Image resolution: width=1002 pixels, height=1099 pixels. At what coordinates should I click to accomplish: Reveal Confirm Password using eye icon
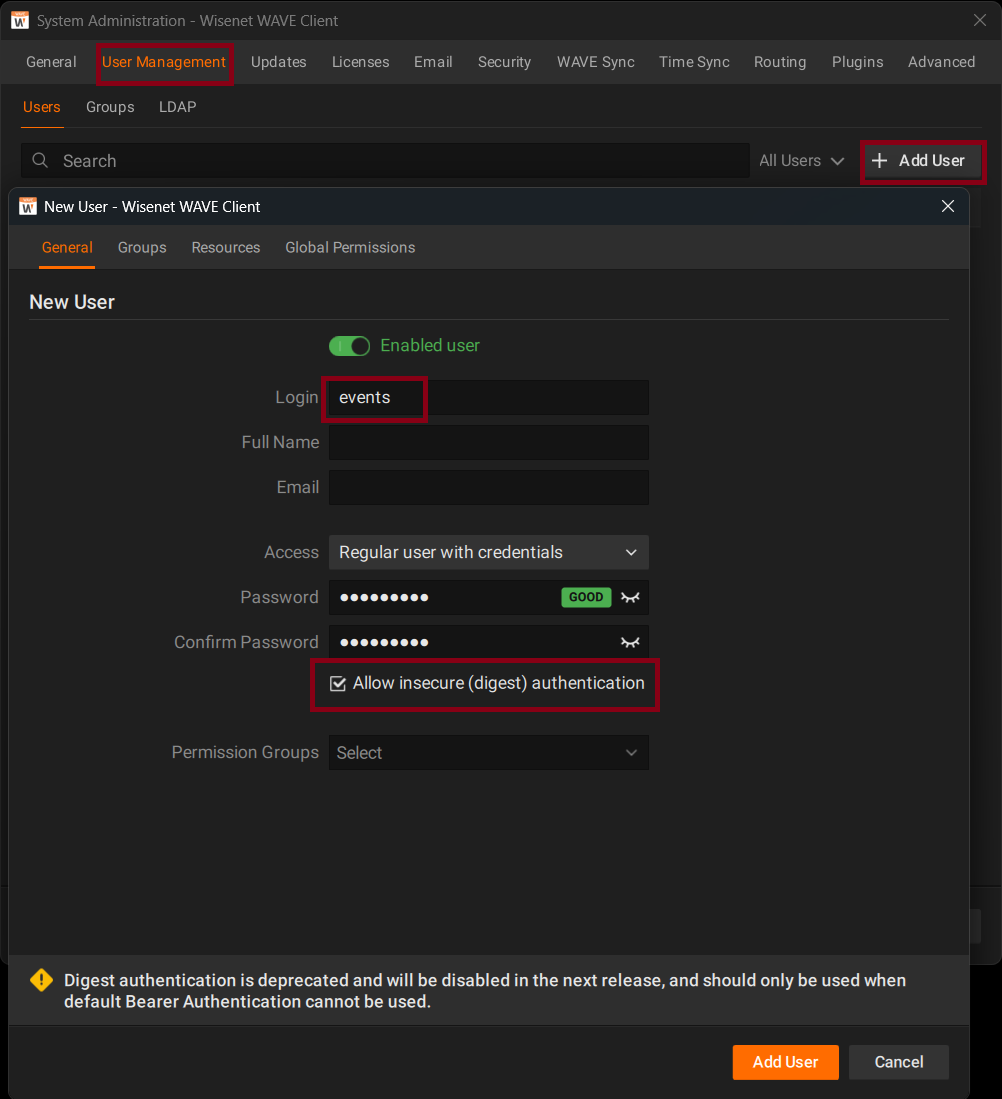click(x=629, y=642)
